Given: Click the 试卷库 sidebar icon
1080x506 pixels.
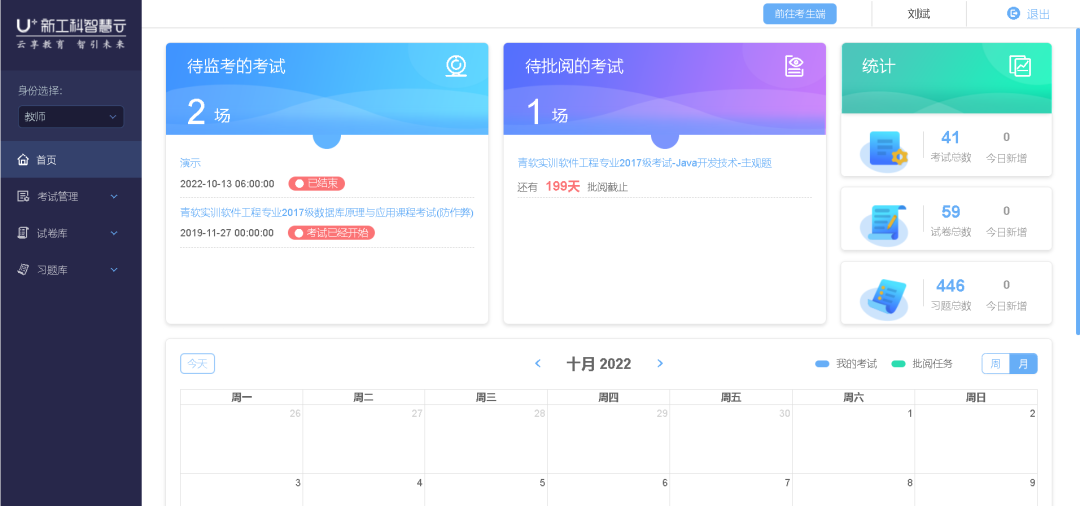Looking at the screenshot, I should (23, 233).
